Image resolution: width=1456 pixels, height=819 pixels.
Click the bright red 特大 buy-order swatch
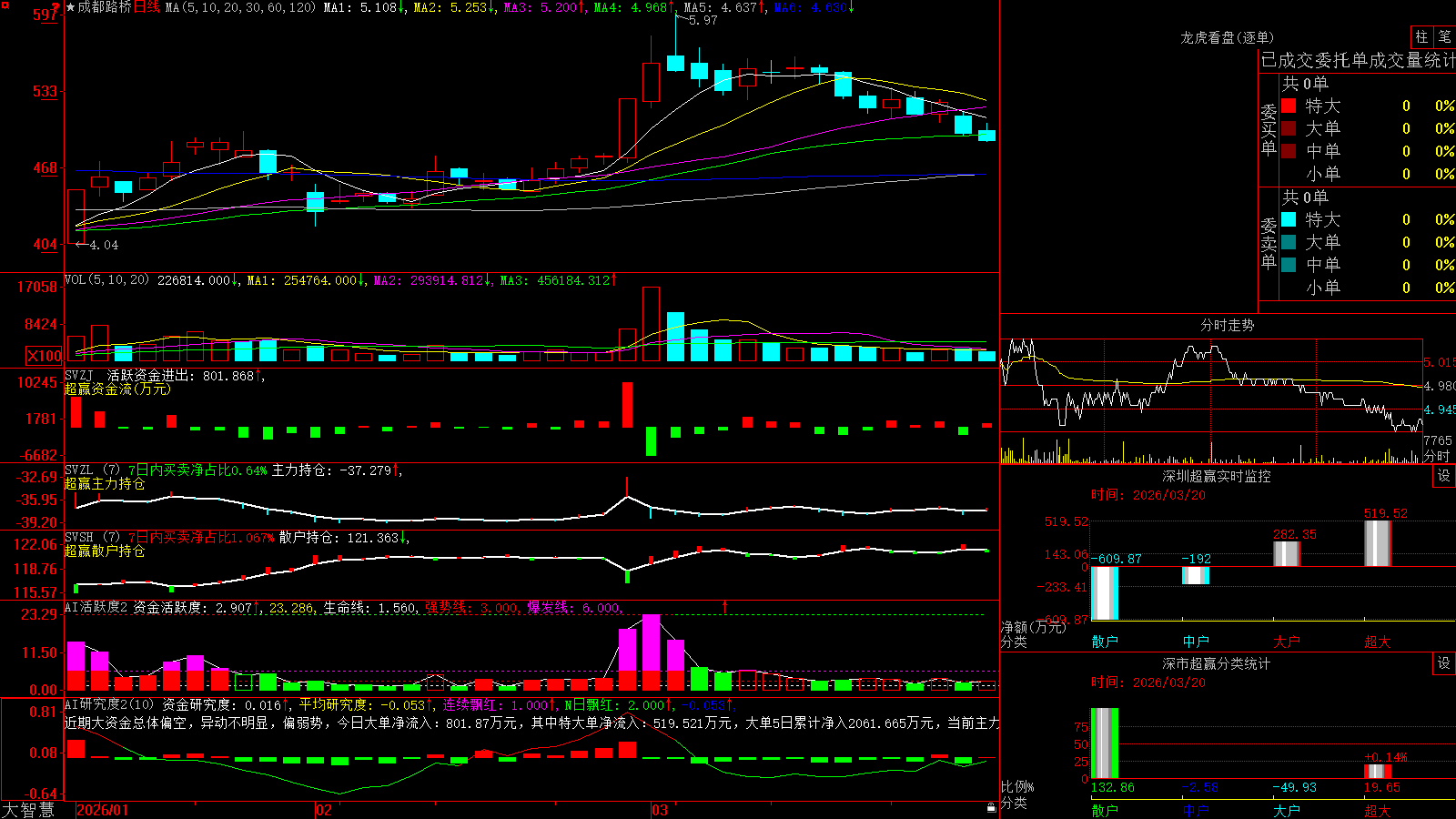[1289, 106]
